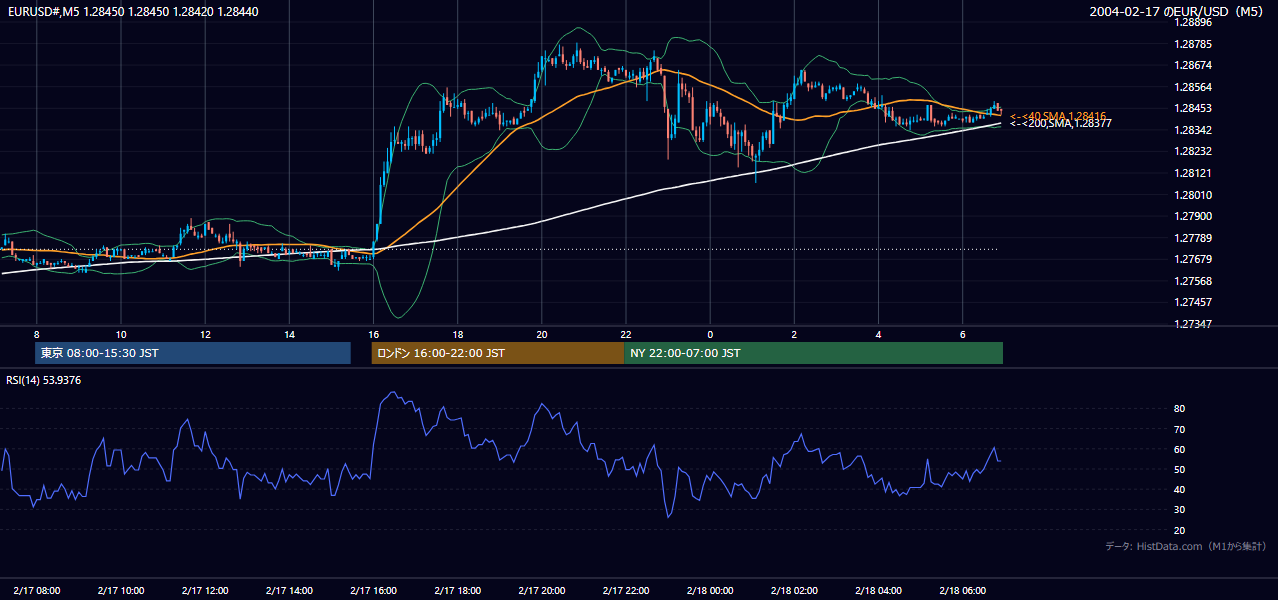1278x600 pixels.
Task: Click the 1.27679 price axis label
Action: [1194, 259]
